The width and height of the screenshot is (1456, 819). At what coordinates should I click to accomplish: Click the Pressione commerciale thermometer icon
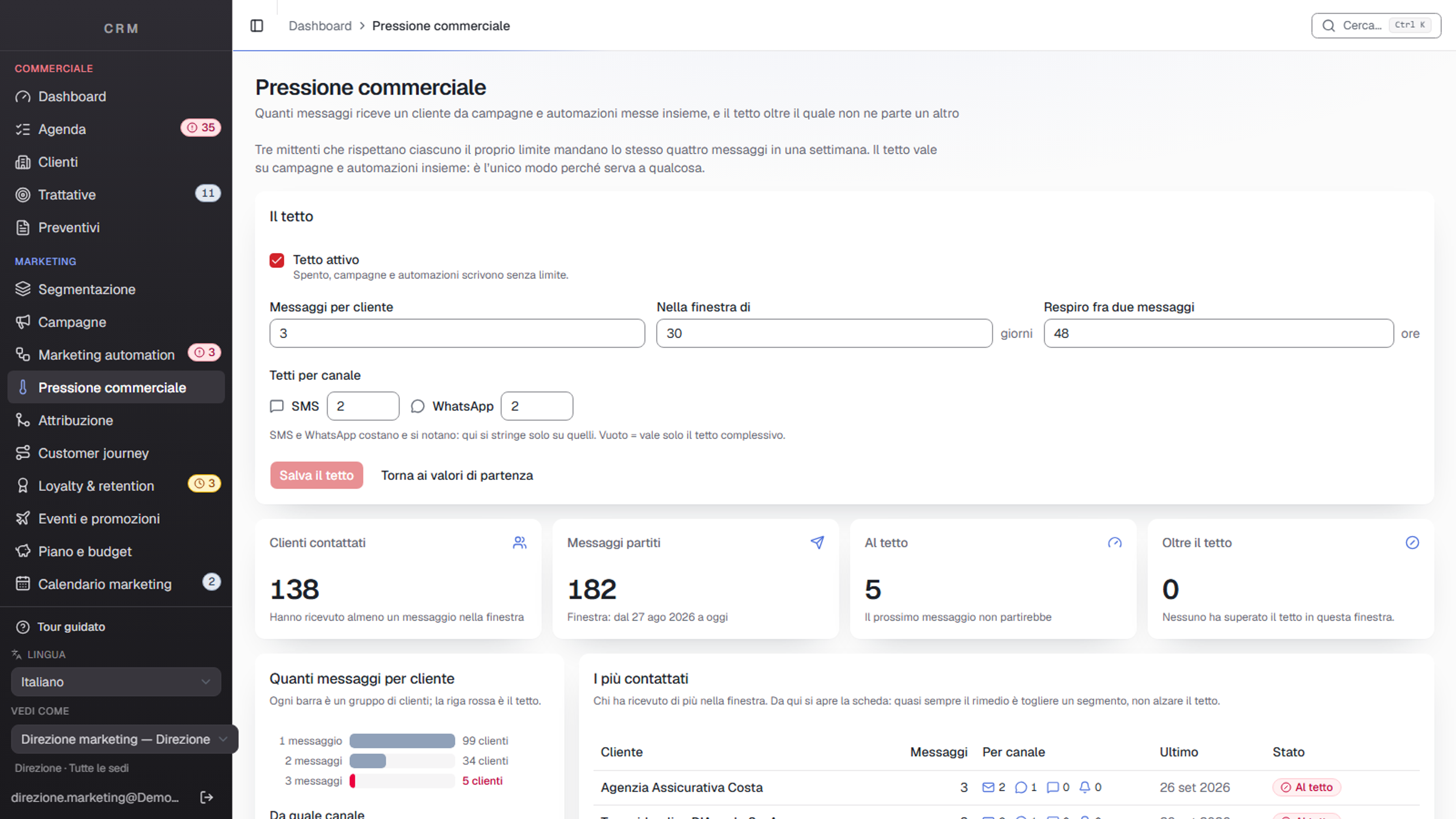point(23,388)
